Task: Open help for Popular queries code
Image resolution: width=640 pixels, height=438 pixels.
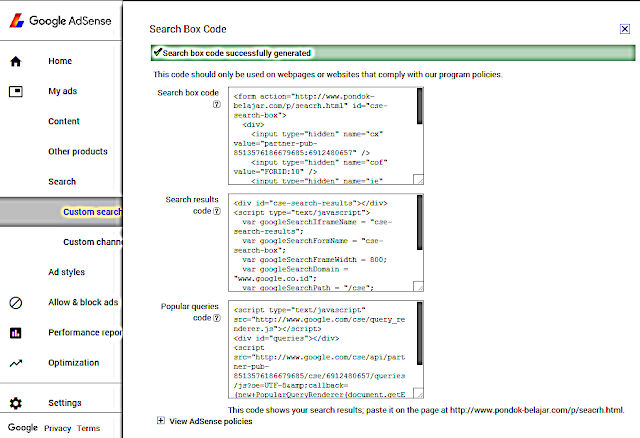Action: click(x=217, y=318)
